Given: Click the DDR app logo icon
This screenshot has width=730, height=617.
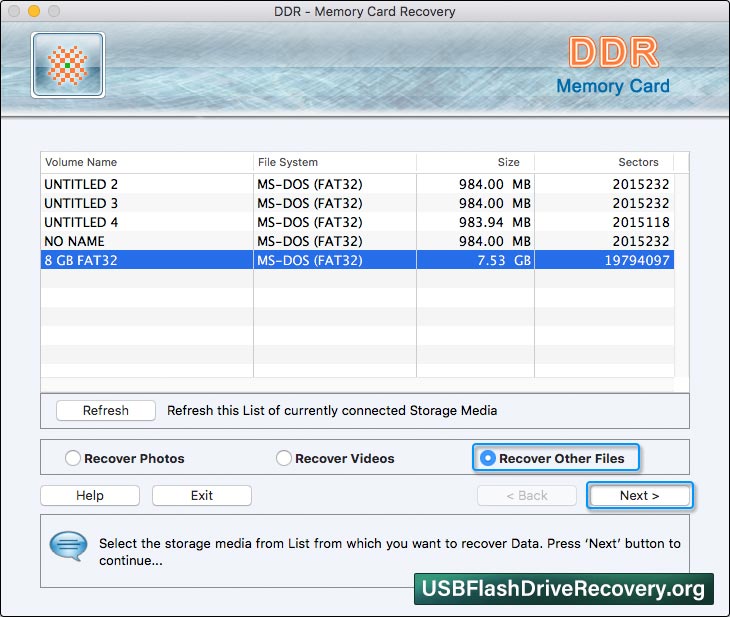Looking at the screenshot, I should click(68, 65).
